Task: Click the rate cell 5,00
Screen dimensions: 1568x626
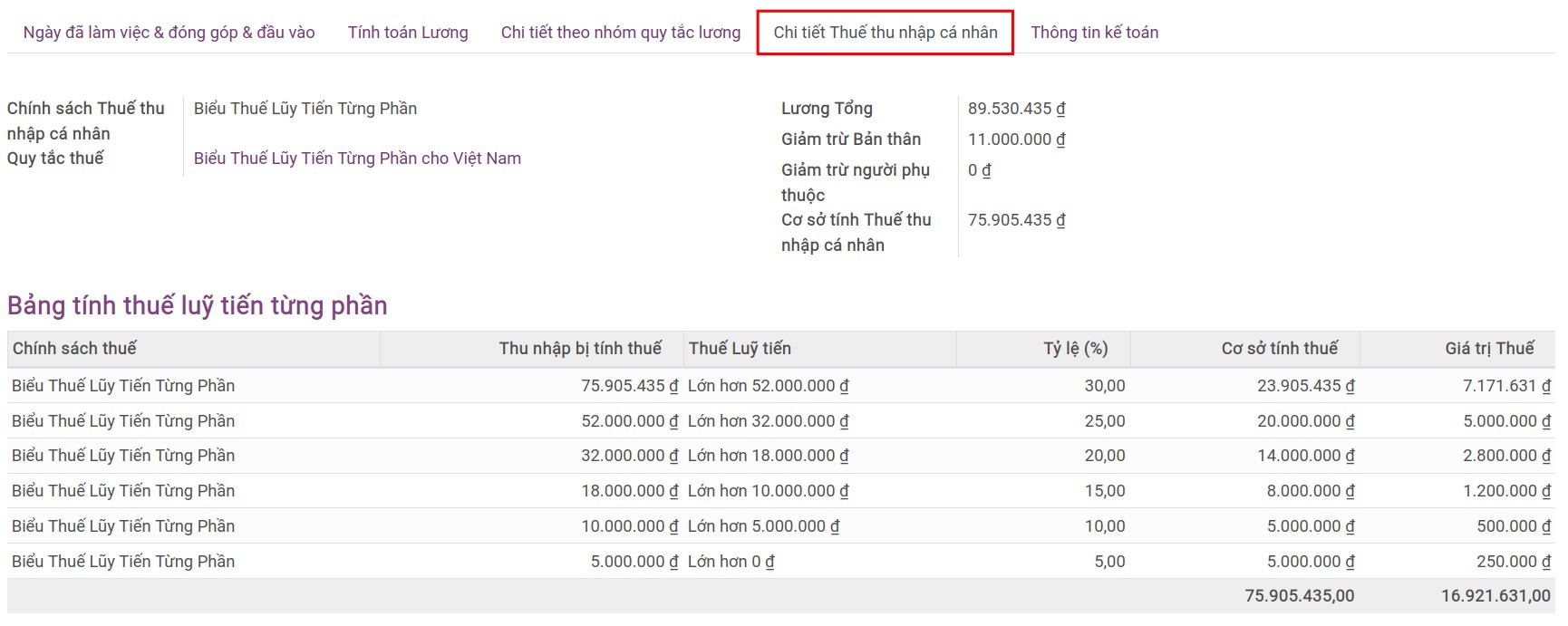Action: pos(1109,562)
